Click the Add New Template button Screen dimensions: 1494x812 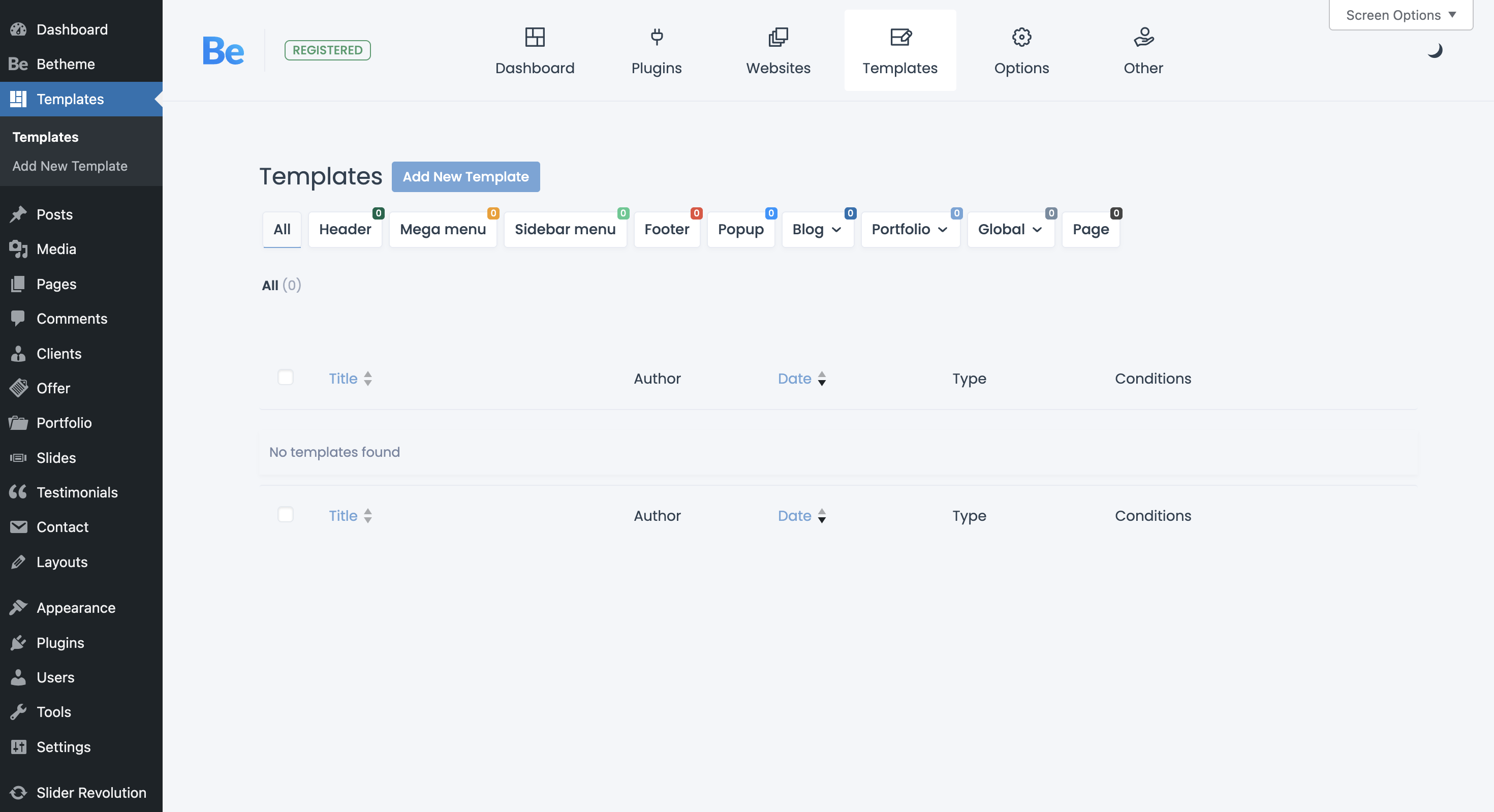tap(465, 176)
